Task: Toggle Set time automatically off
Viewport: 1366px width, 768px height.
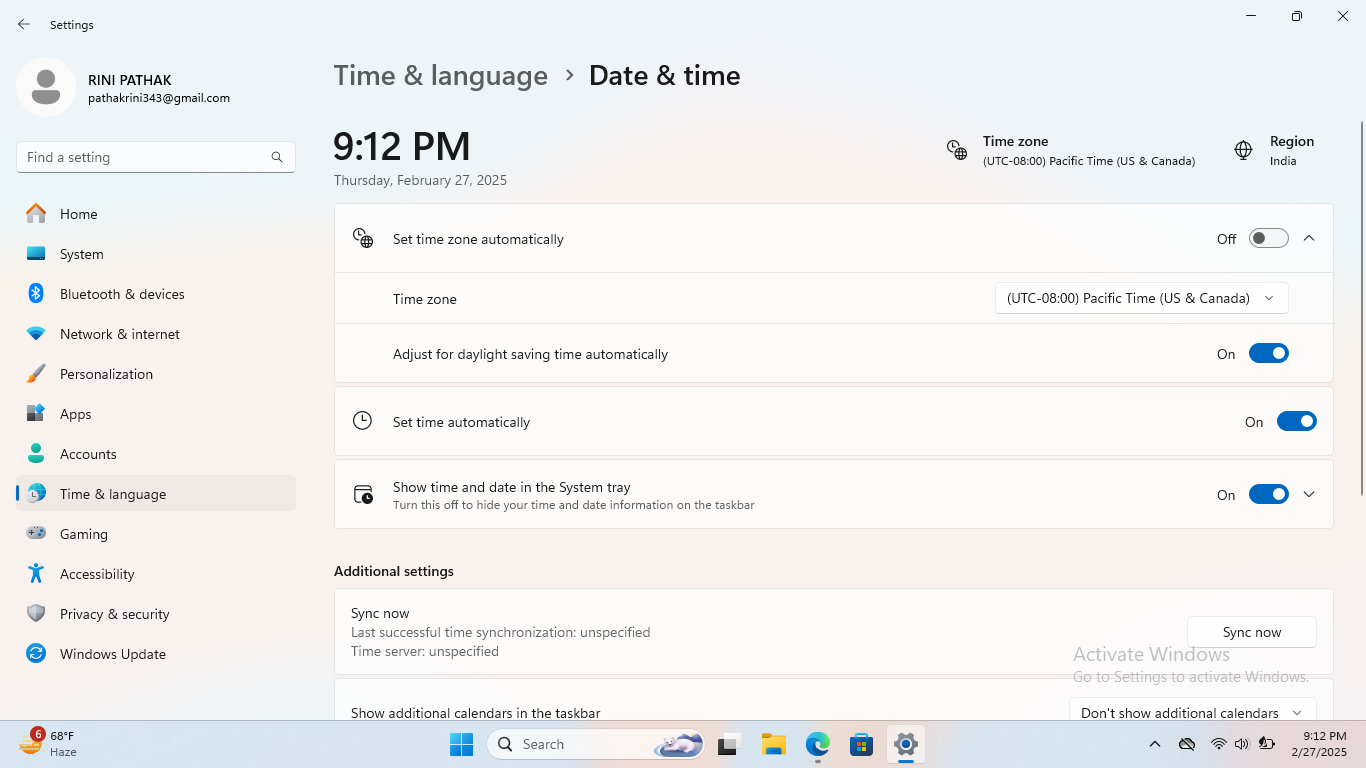Action: [1296, 422]
